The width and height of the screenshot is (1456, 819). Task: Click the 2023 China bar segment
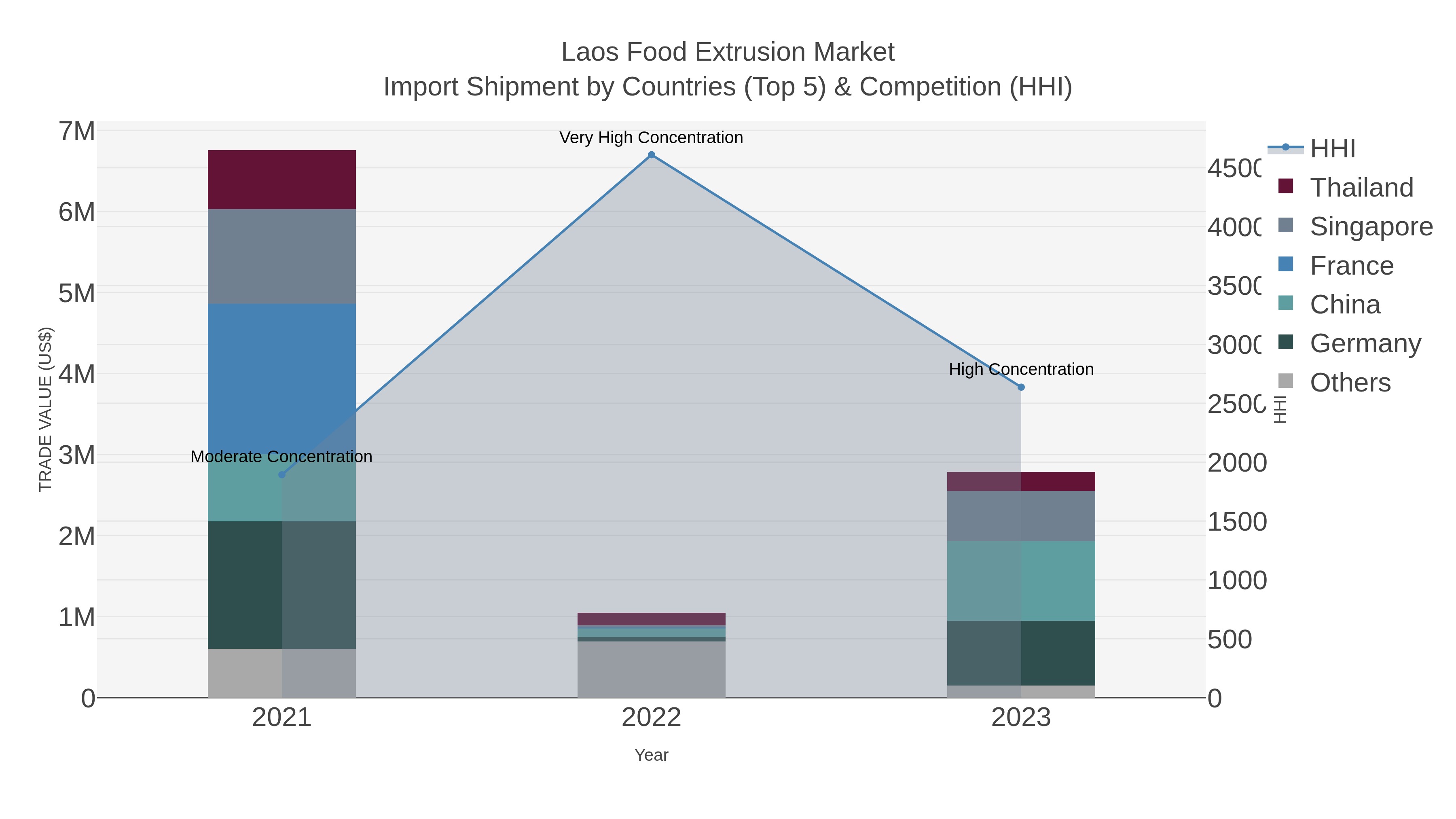[1021, 581]
